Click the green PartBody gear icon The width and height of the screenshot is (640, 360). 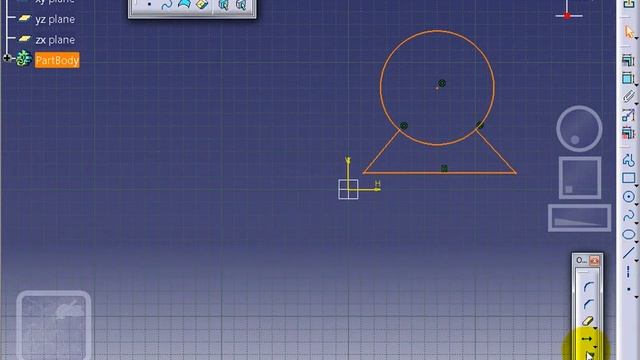[24, 59]
